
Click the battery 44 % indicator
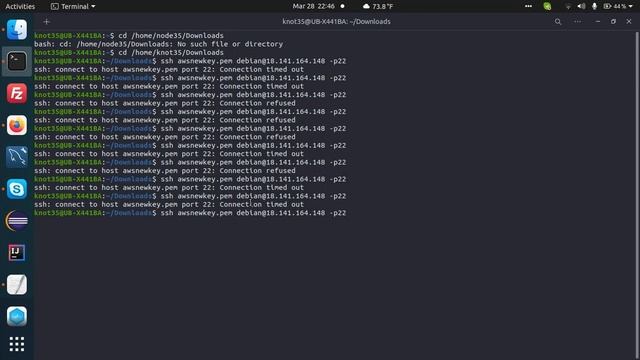pos(615,6)
